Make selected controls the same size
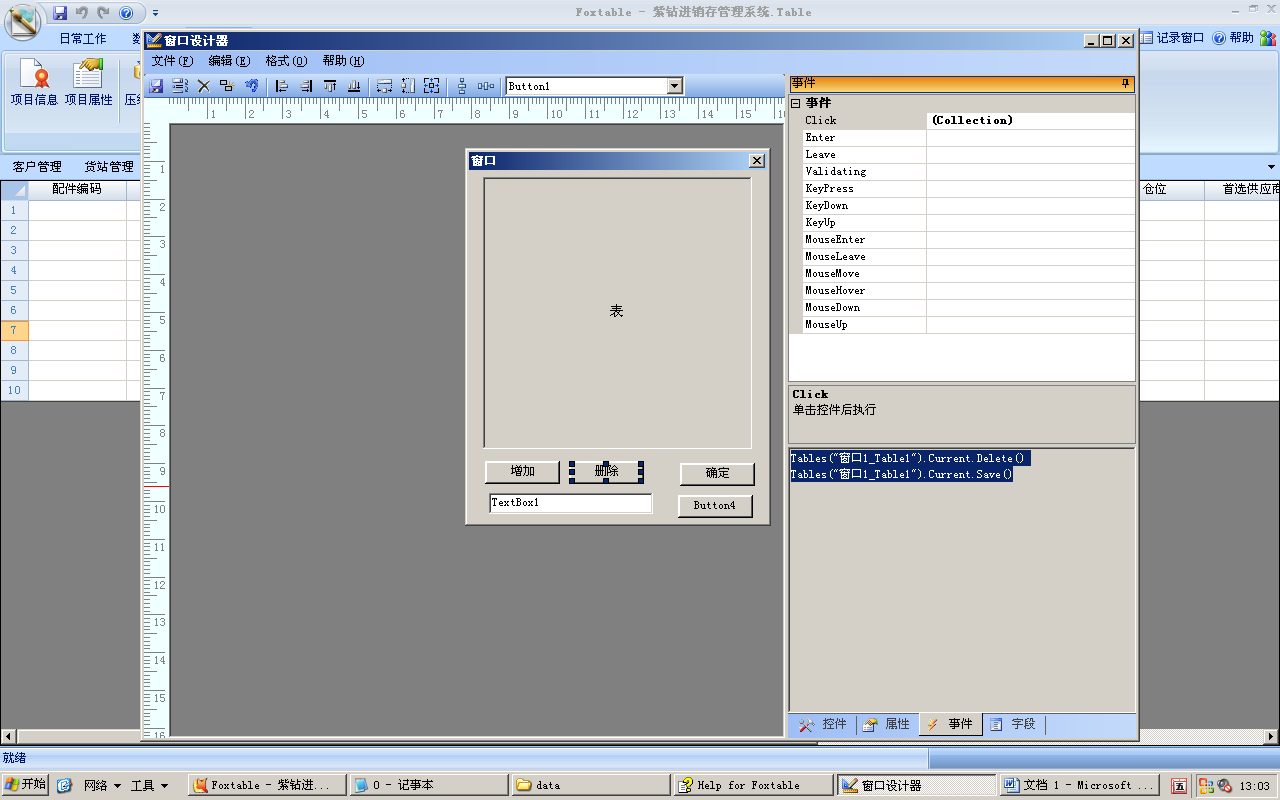Screen dimensions: 1280x800 (x=432, y=86)
